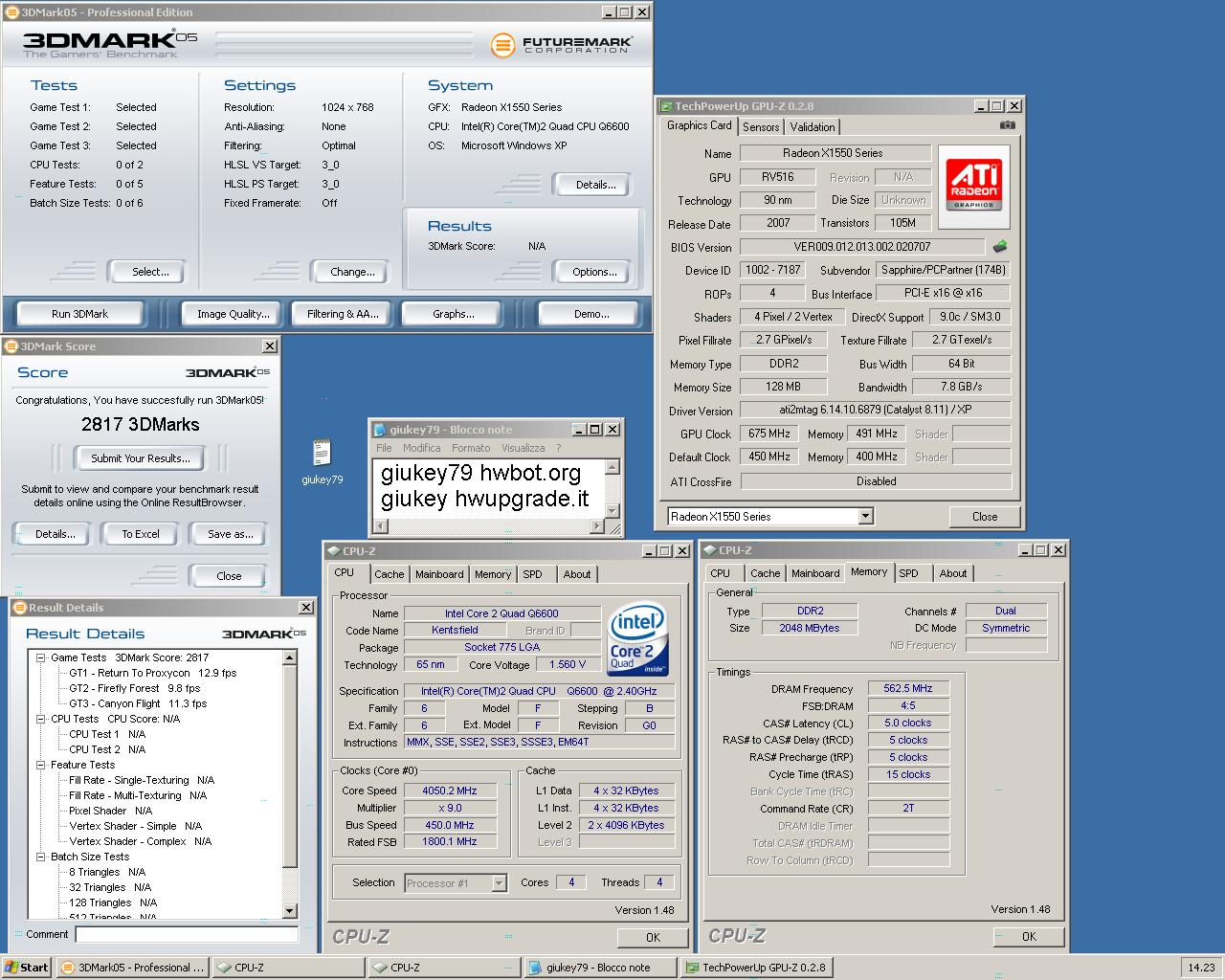Click the Windows Start button
This screenshot has height=980, width=1225.
(27, 968)
